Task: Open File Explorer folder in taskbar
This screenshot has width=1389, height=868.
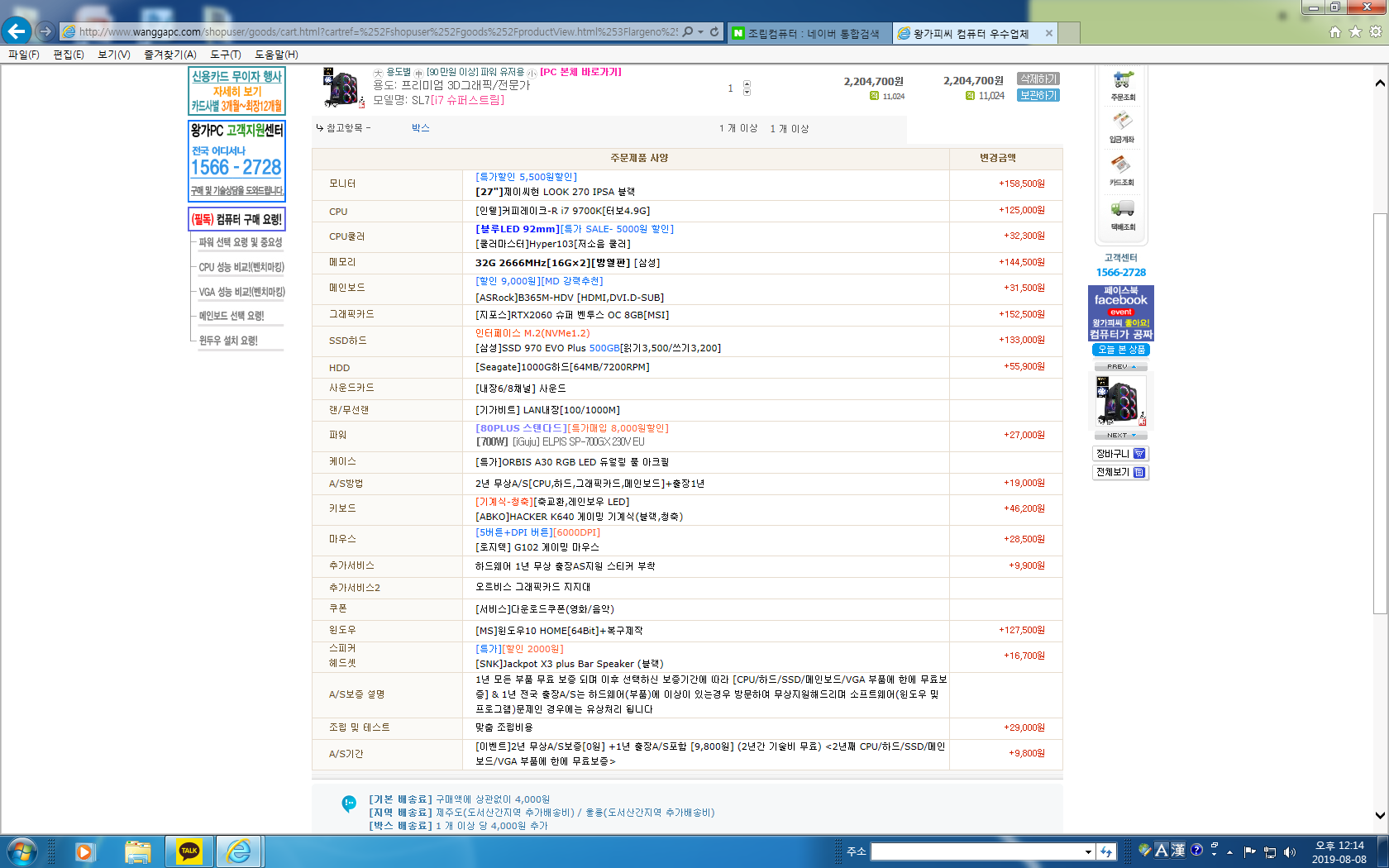Action: [x=138, y=851]
